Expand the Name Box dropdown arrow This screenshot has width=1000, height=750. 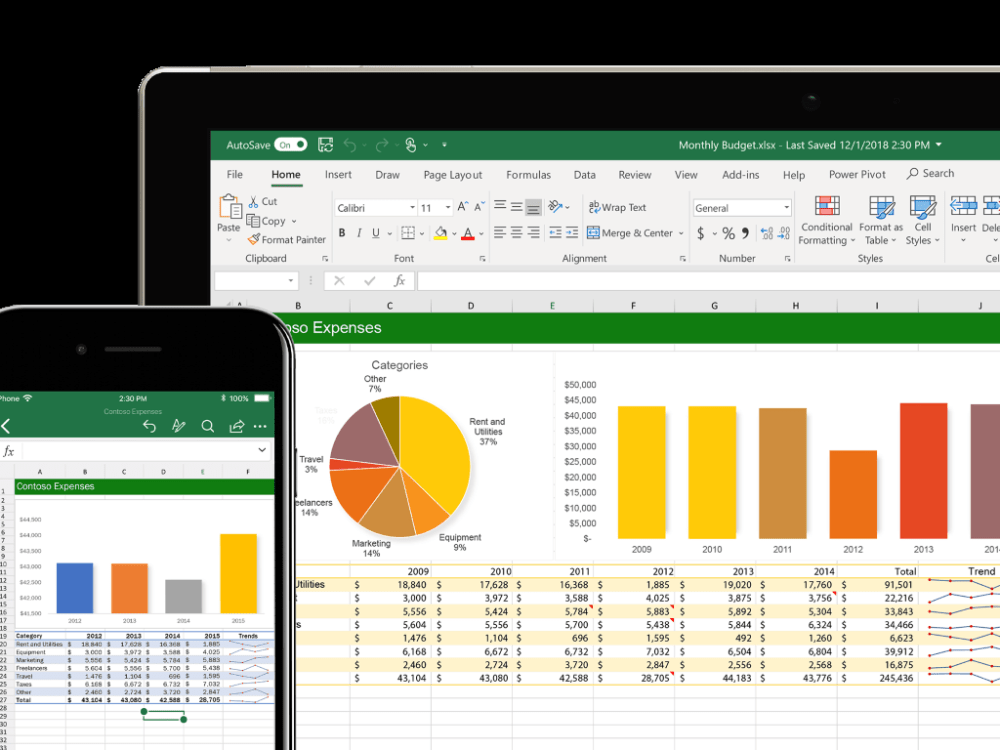coord(291,281)
